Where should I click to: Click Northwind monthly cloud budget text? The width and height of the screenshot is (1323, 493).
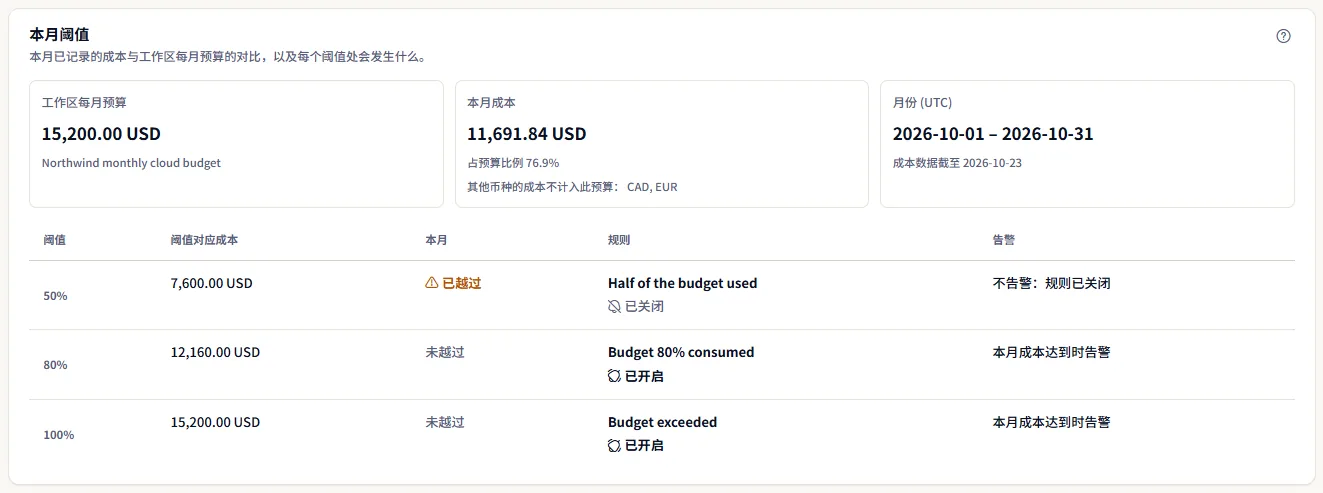131,163
